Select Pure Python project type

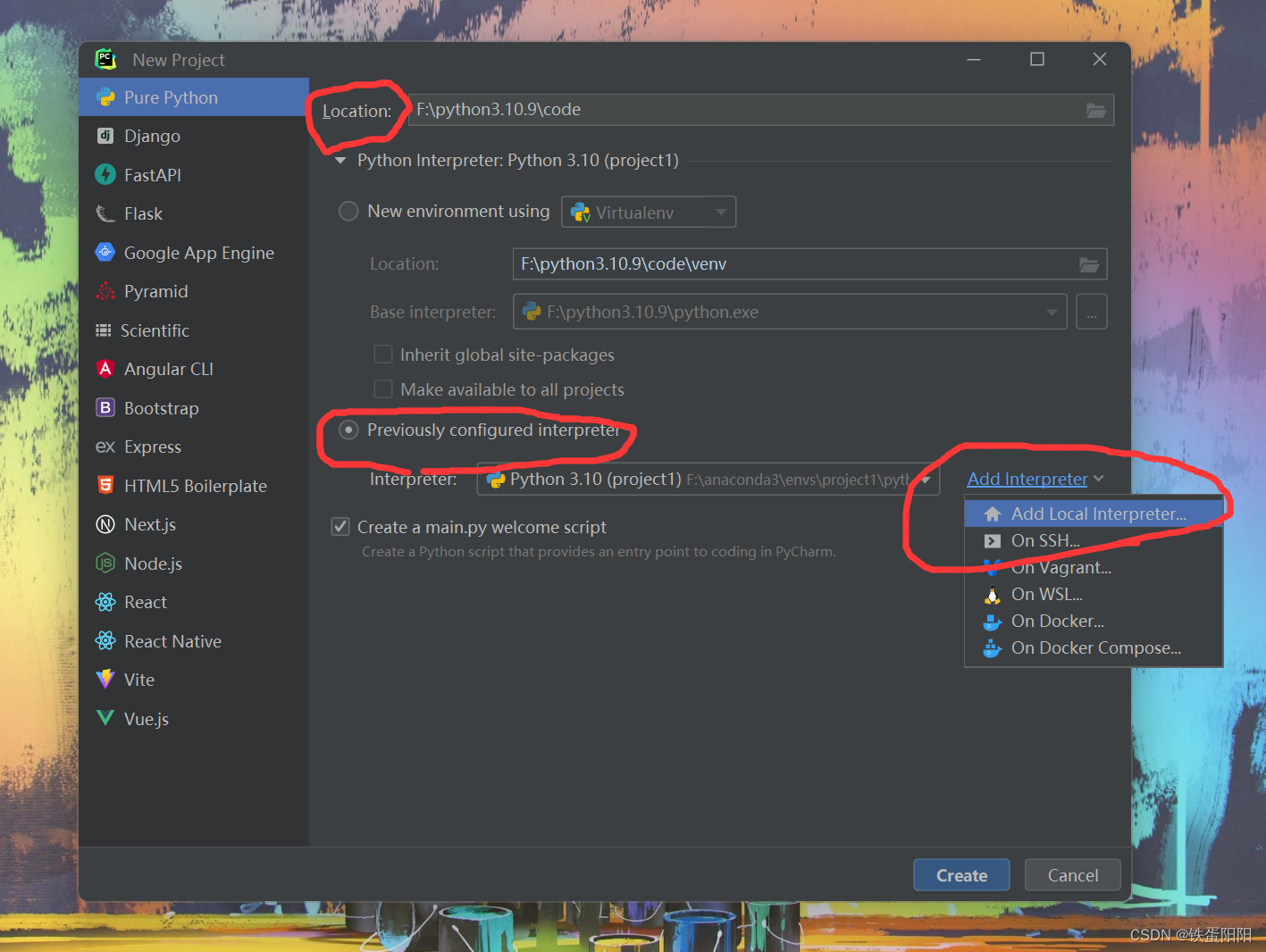194,97
